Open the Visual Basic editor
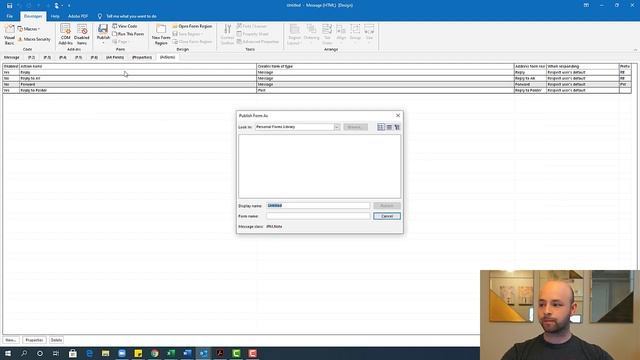Image resolution: width=640 pixels, height=360 pixels. (9, 34)
